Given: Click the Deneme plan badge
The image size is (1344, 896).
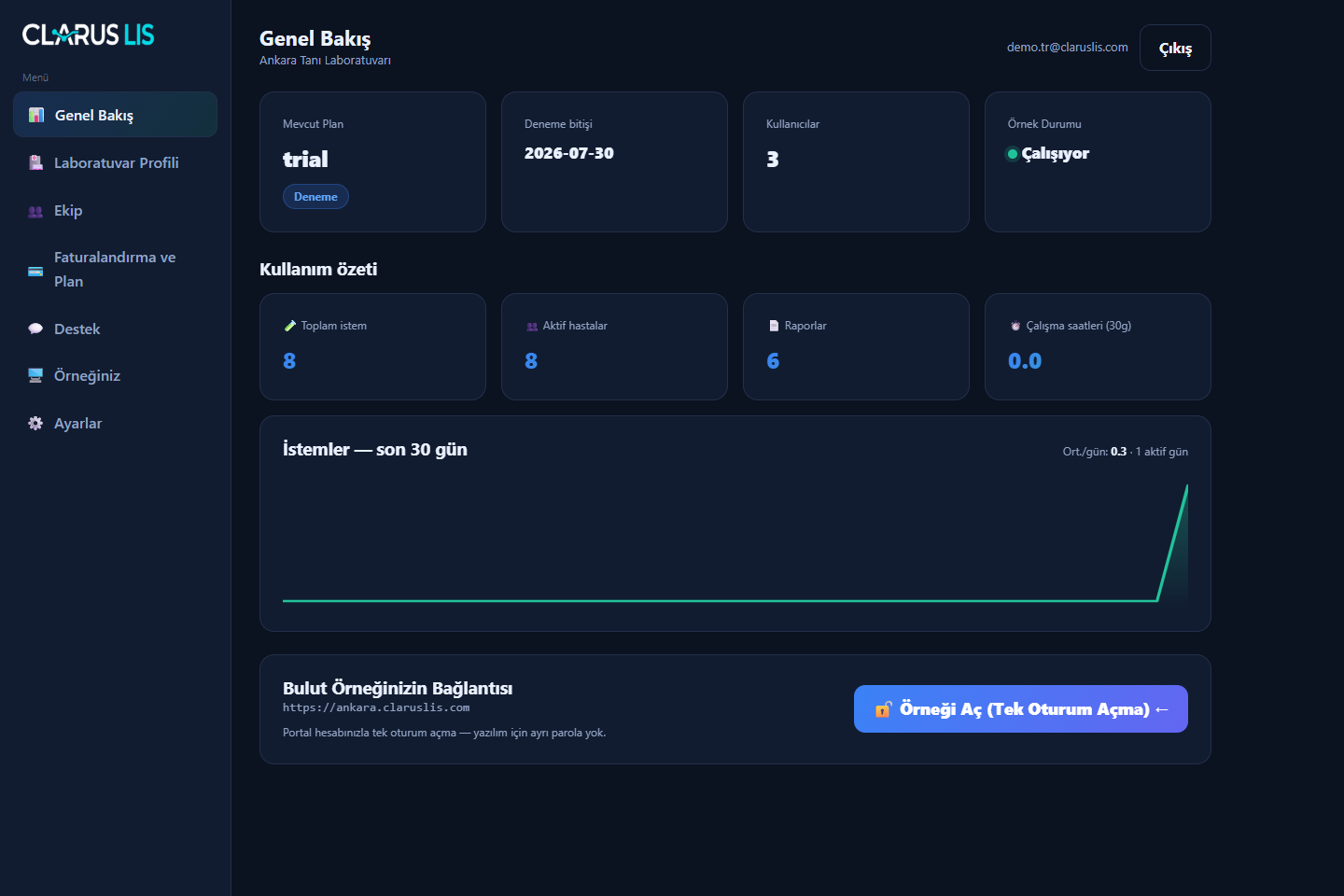Looking at the screenshot, I should 315,196.
